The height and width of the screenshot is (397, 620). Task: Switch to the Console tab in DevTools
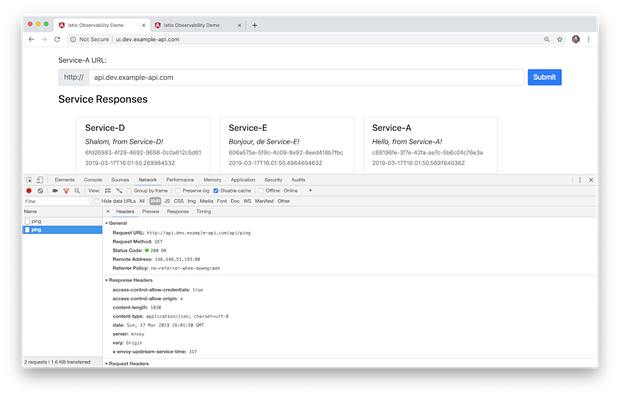tap(93, 180)
